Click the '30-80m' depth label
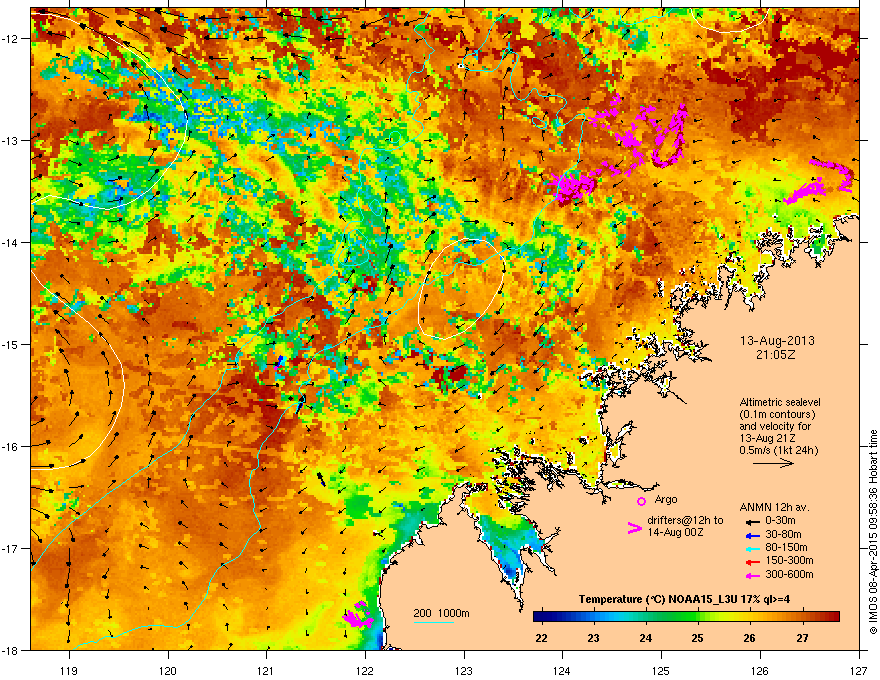Viewport: 880px width, 680px height. (x=783, y=535)
